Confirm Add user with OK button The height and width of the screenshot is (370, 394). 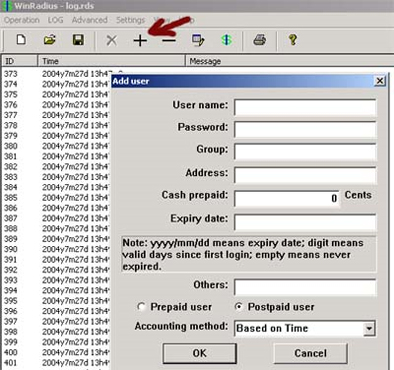coord(200,353)
